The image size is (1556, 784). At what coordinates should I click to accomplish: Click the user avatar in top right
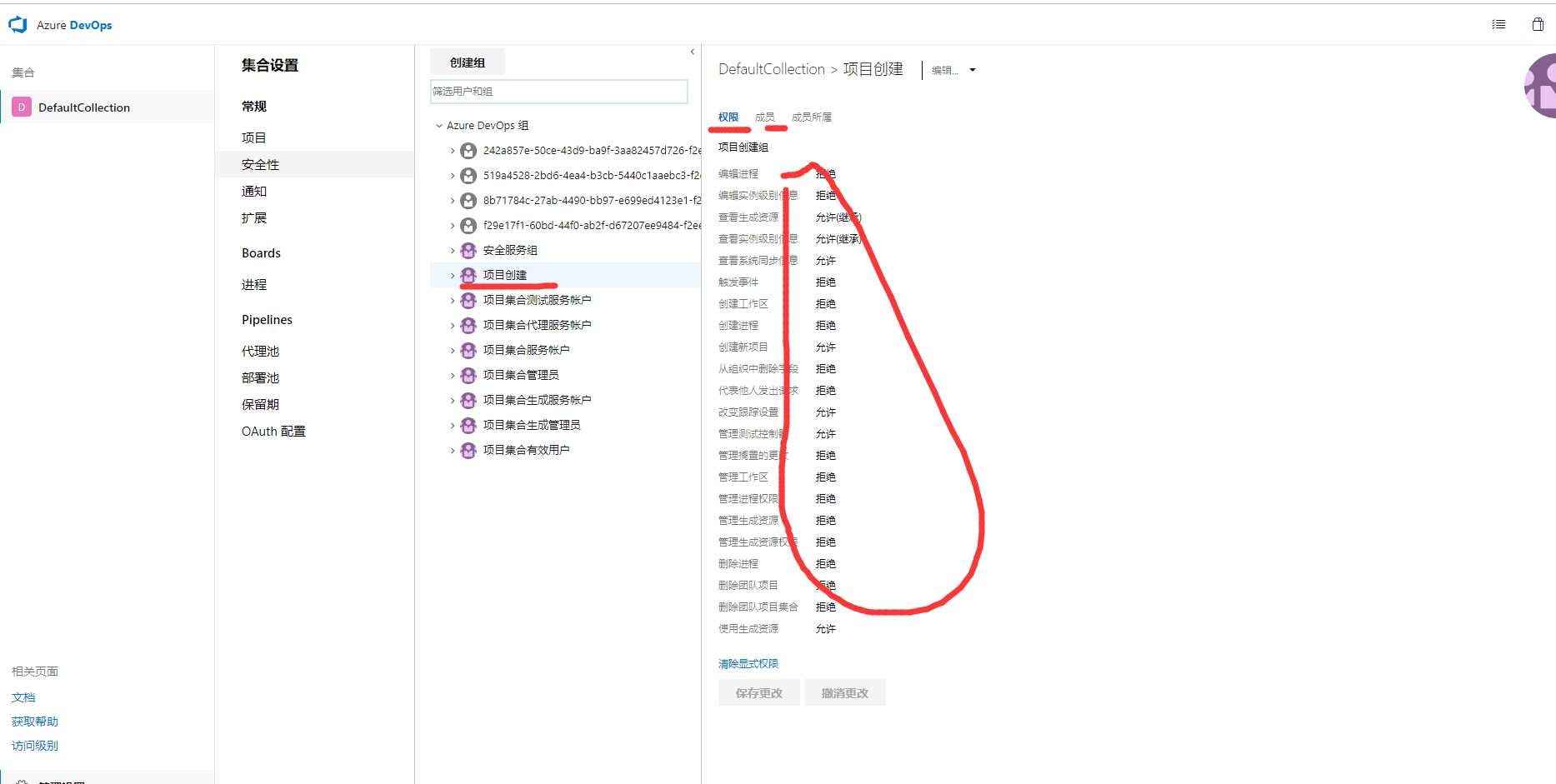tap(1542, 86)
